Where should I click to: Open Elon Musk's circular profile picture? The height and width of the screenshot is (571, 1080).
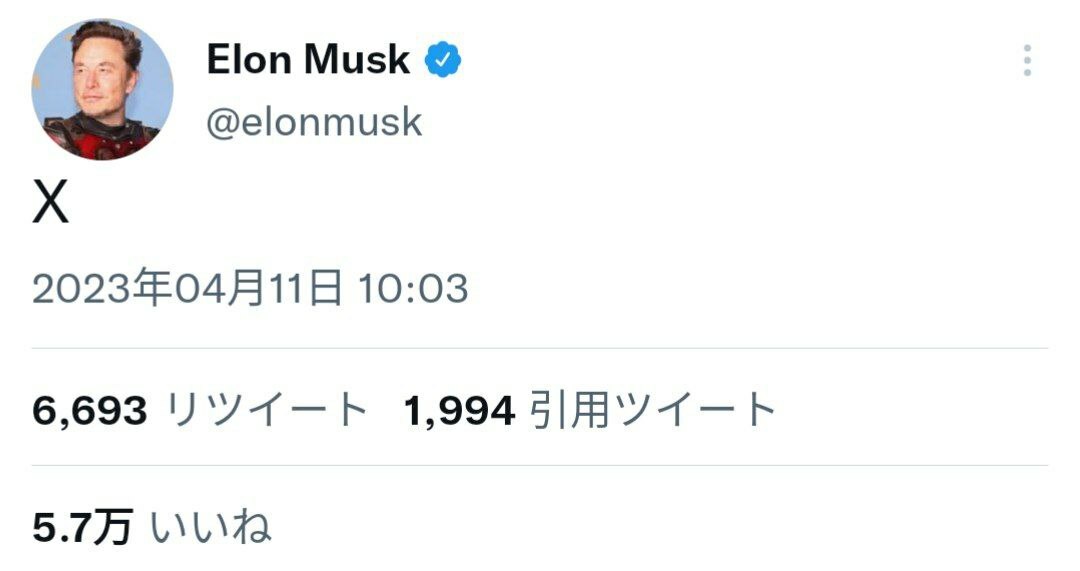point(103,89)
